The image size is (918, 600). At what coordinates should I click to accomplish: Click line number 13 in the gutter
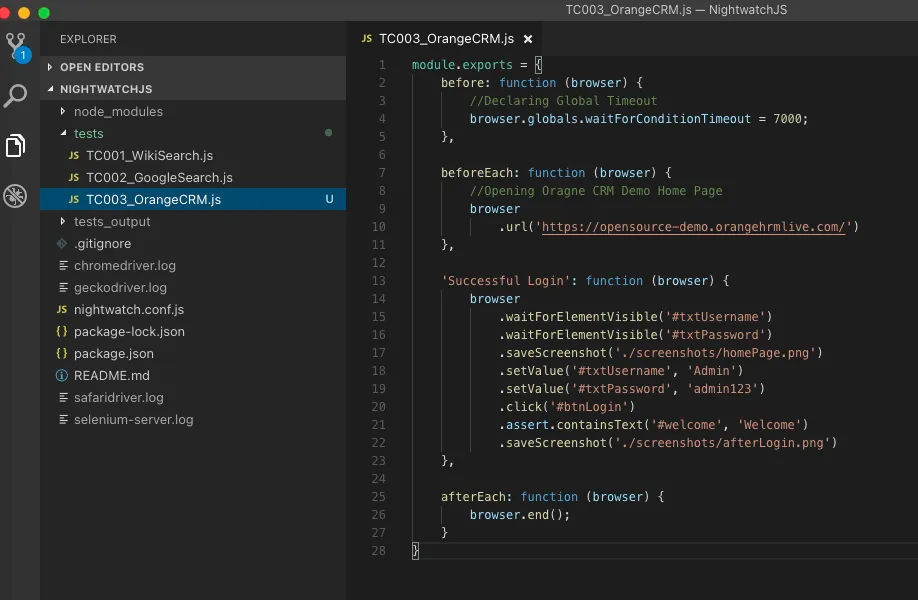coord(379,281)
